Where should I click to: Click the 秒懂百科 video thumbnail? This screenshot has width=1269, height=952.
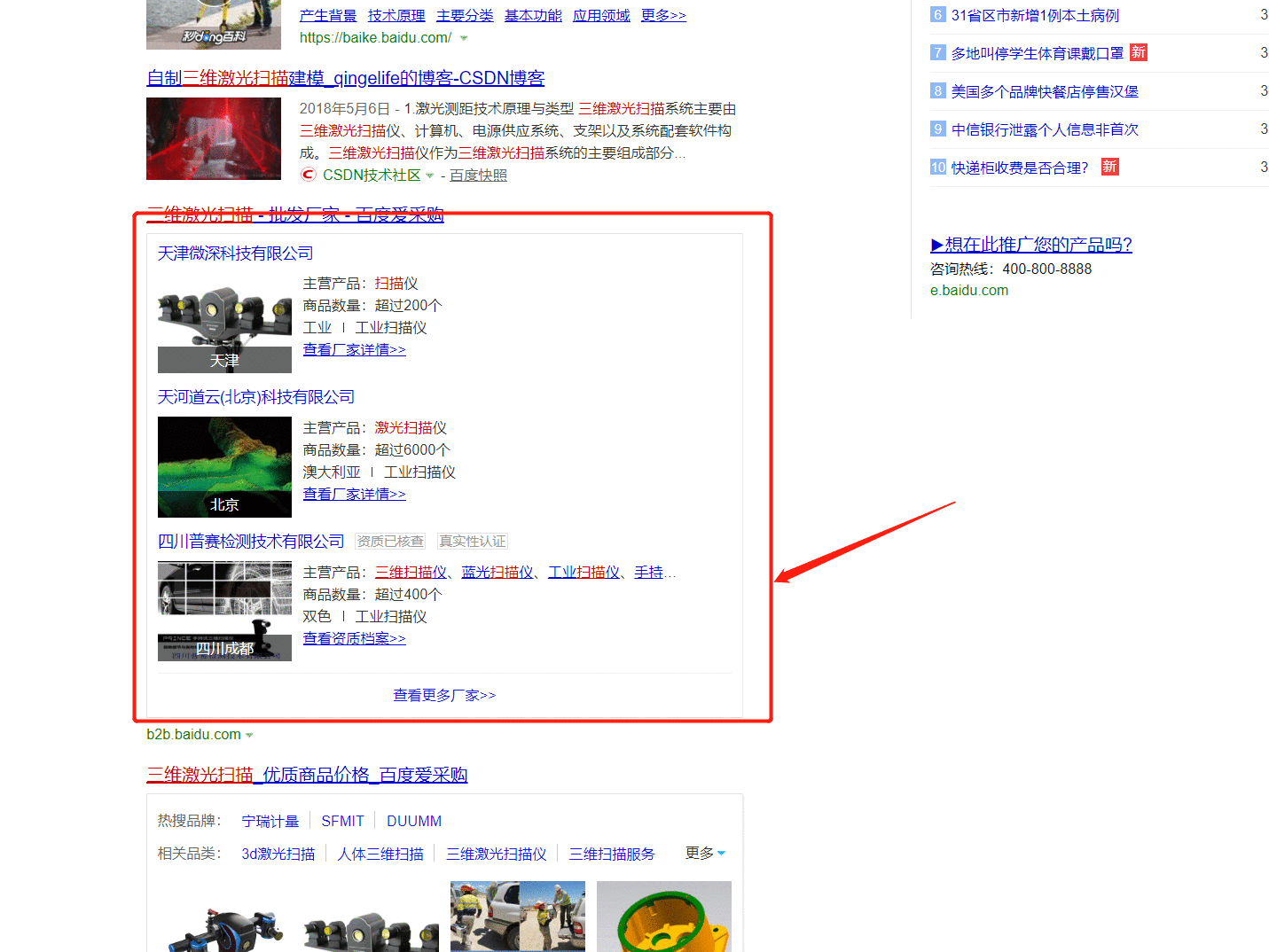(214, 25)
